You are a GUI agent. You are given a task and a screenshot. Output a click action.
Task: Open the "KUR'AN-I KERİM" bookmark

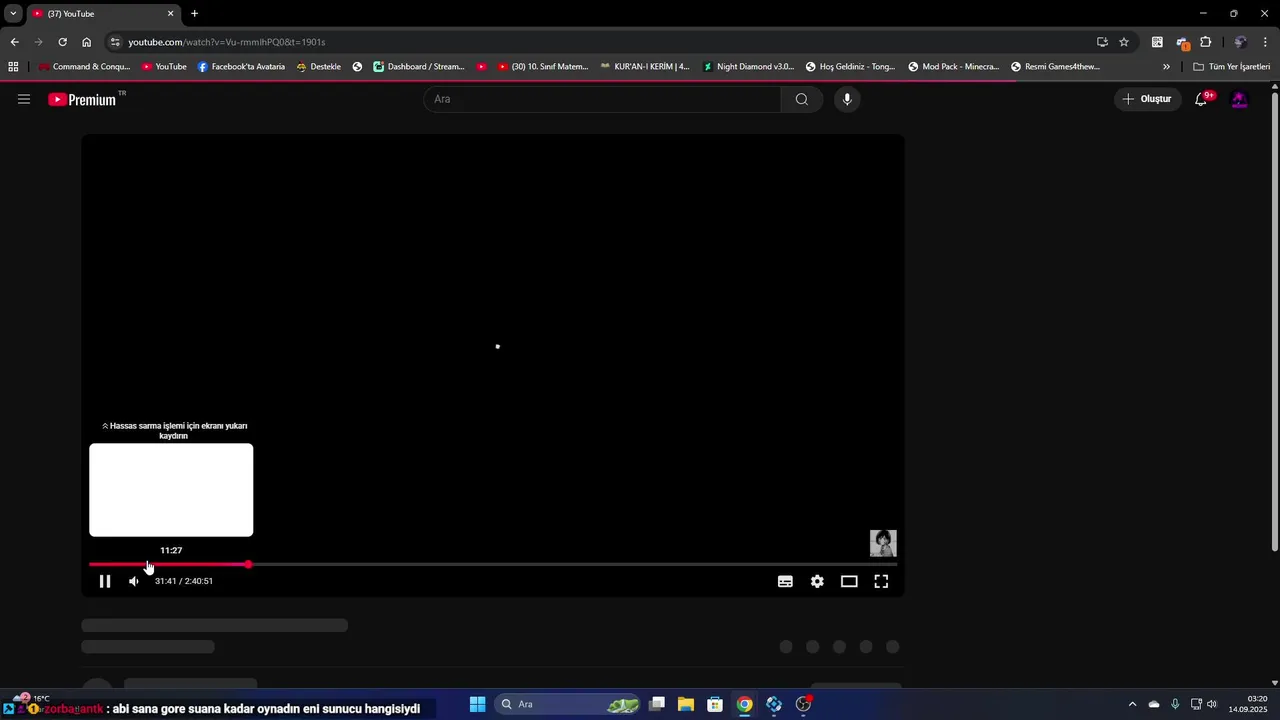coord(645,67)
